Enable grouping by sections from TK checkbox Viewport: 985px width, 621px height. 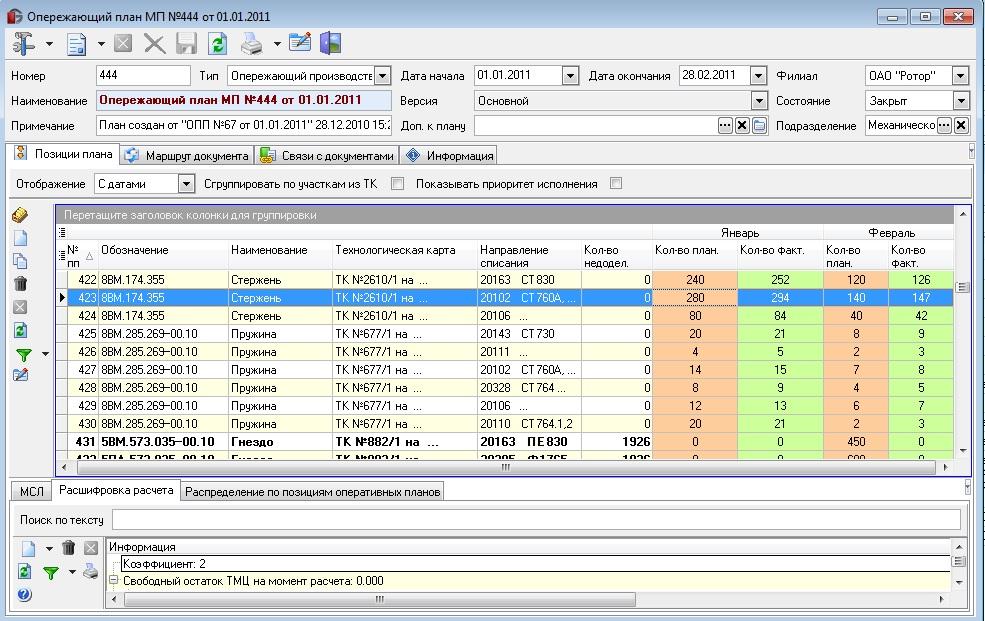click(x=397, y=184)
